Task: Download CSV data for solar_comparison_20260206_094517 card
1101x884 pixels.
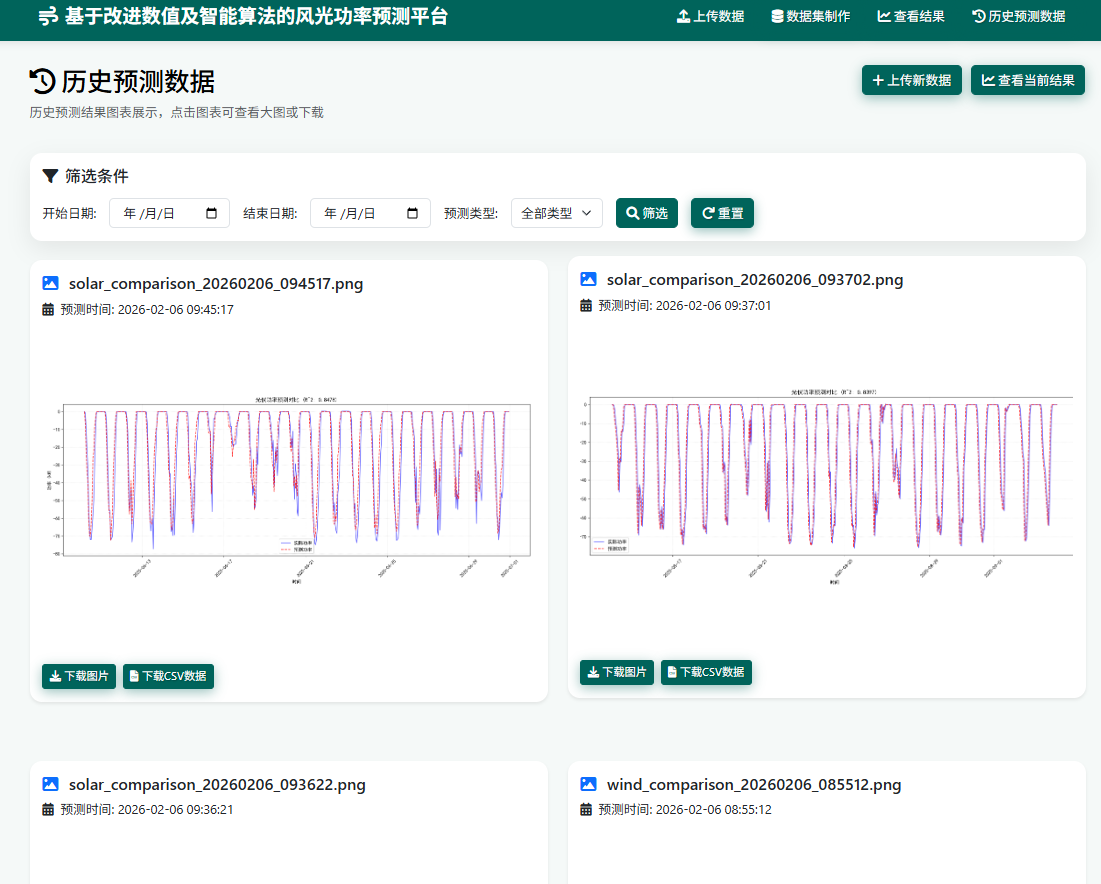Action: tap(168, 675)
